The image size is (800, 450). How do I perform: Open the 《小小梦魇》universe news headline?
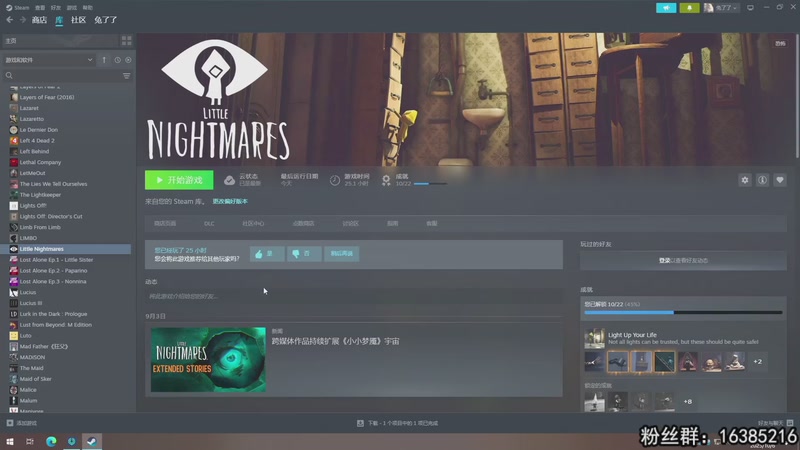click(335, 341)
